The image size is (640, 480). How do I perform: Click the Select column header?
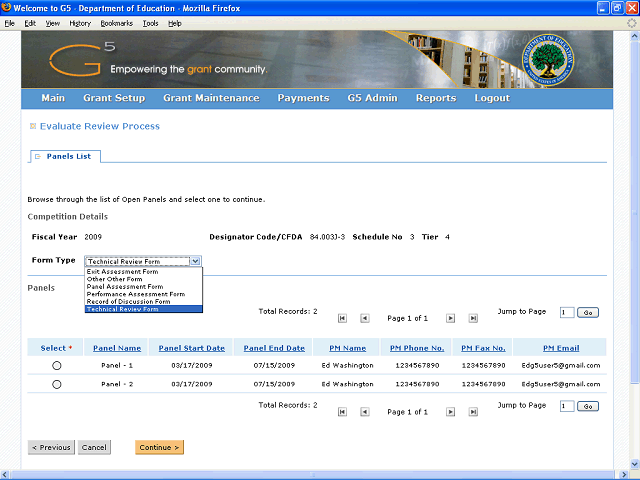point(56,348)
